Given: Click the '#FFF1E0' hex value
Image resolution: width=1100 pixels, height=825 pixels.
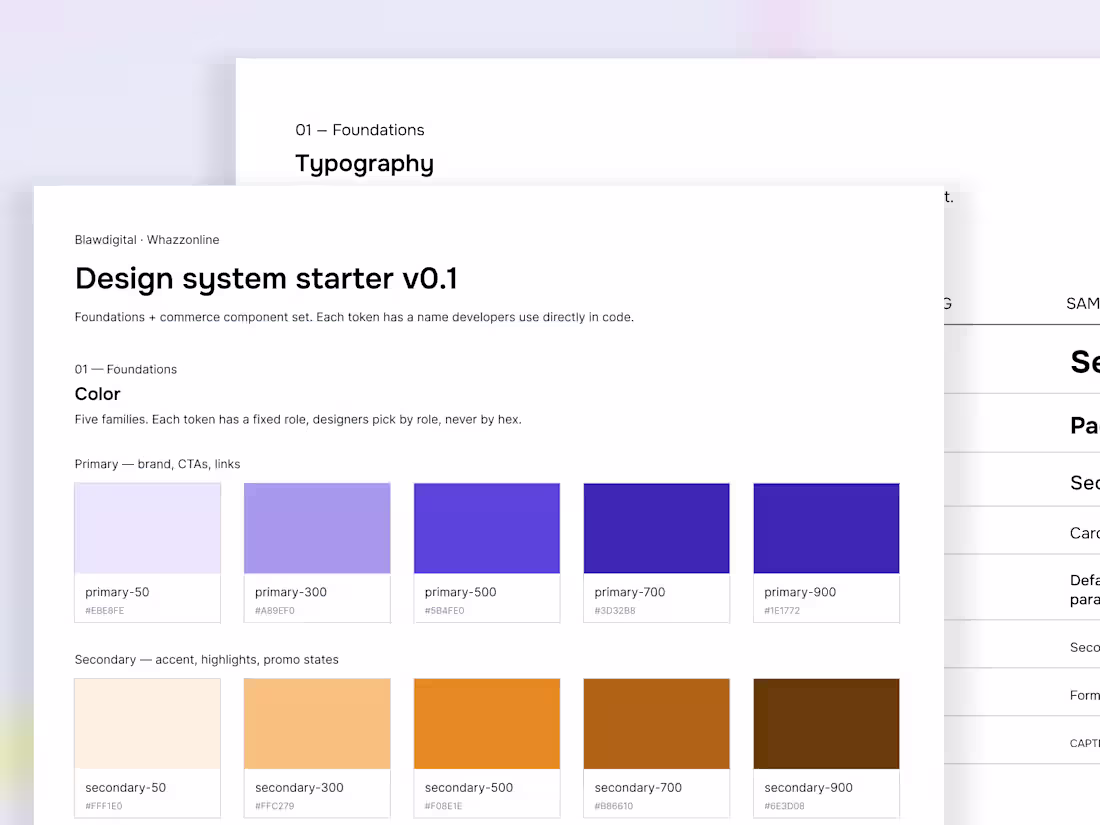Looking at the screenshot, I should pos(103,806).
